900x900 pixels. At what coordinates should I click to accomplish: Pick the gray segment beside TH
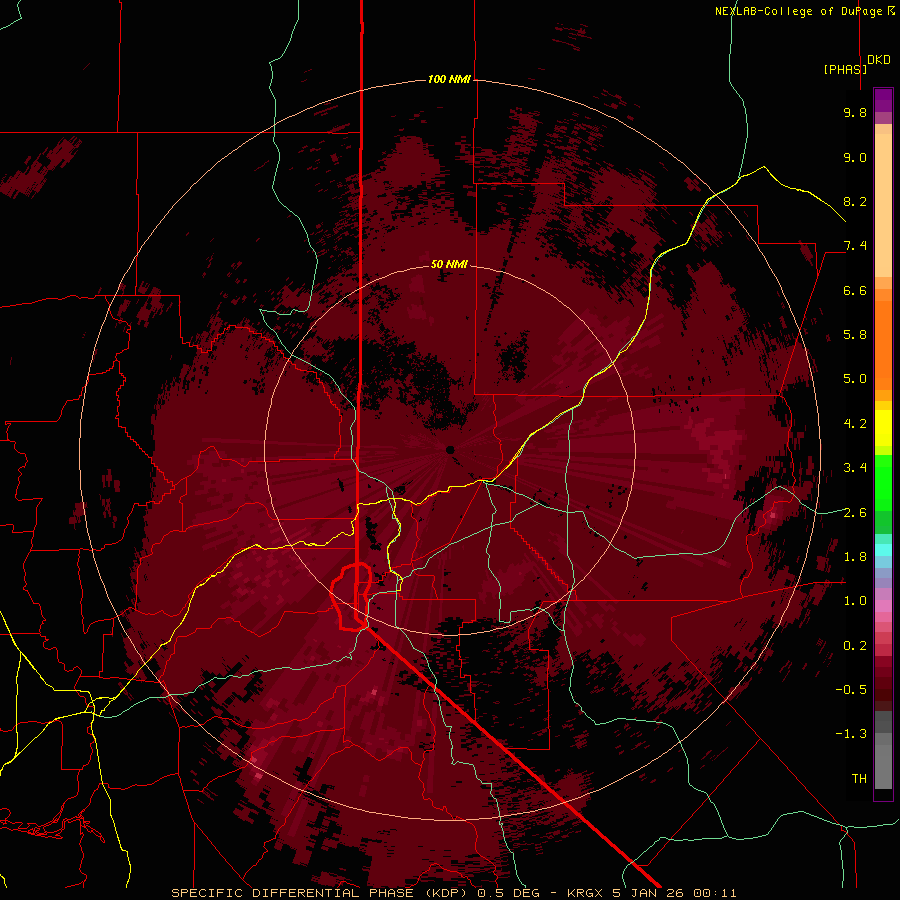coord(883,769)
